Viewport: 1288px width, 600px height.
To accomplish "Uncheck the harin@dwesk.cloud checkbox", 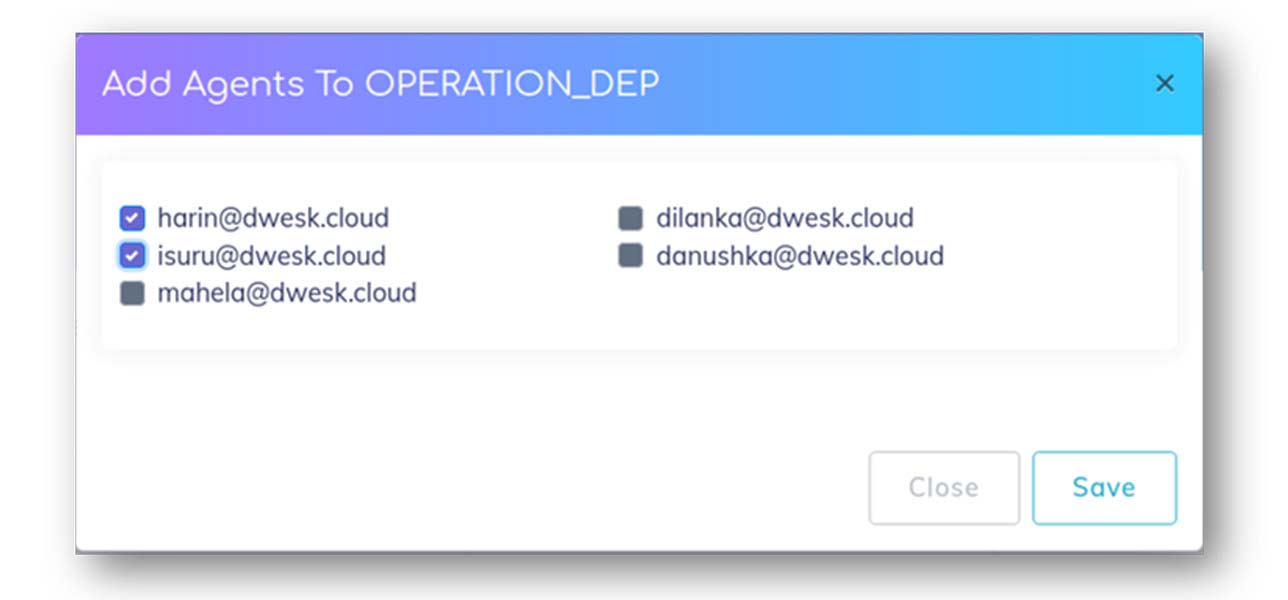I will click(132, 218).
